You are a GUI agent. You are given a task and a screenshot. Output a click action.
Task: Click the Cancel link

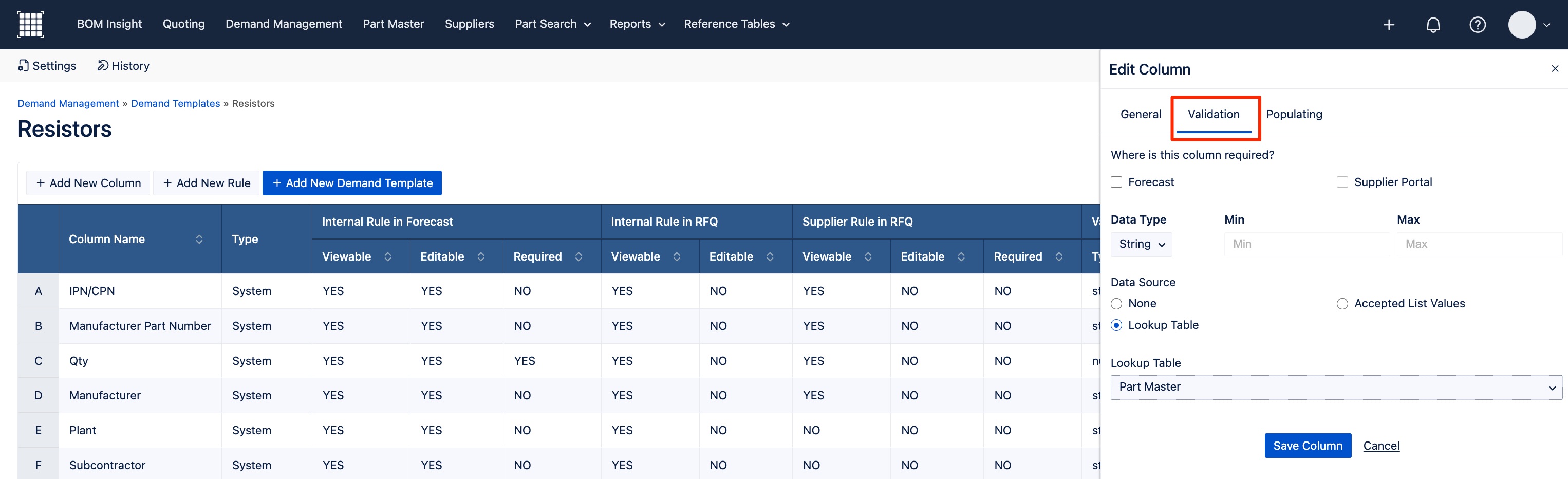point(1381,446)
